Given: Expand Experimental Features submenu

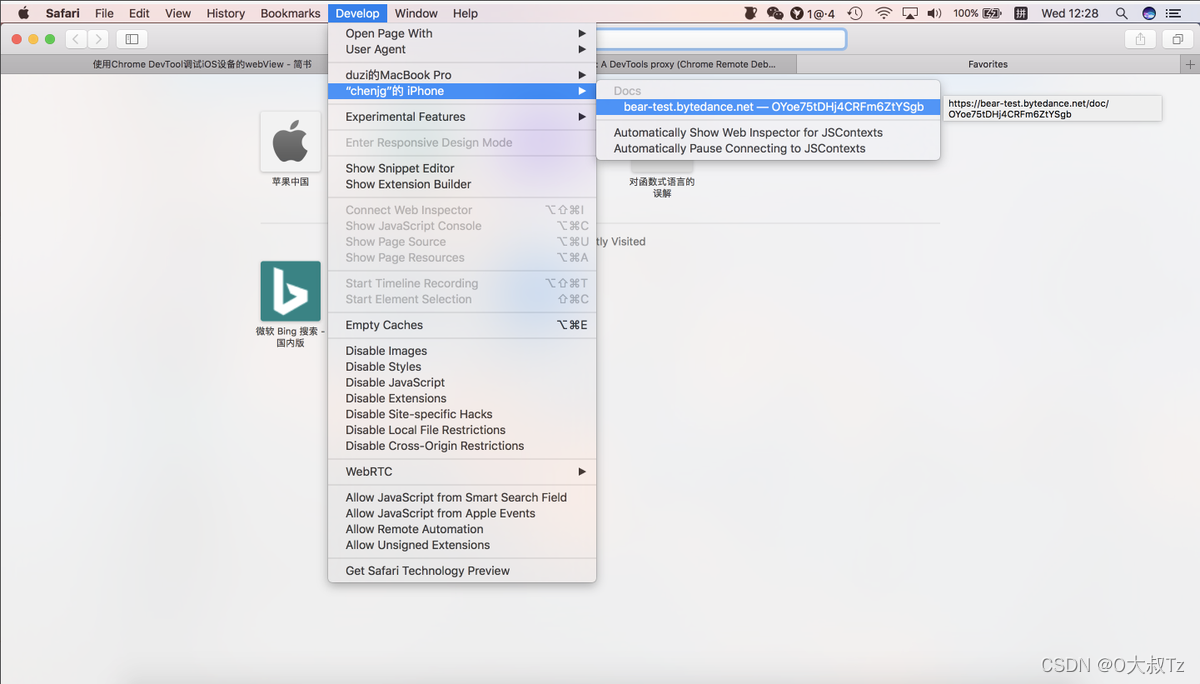Looking at the screenshot, I should [x=463, y=117].
